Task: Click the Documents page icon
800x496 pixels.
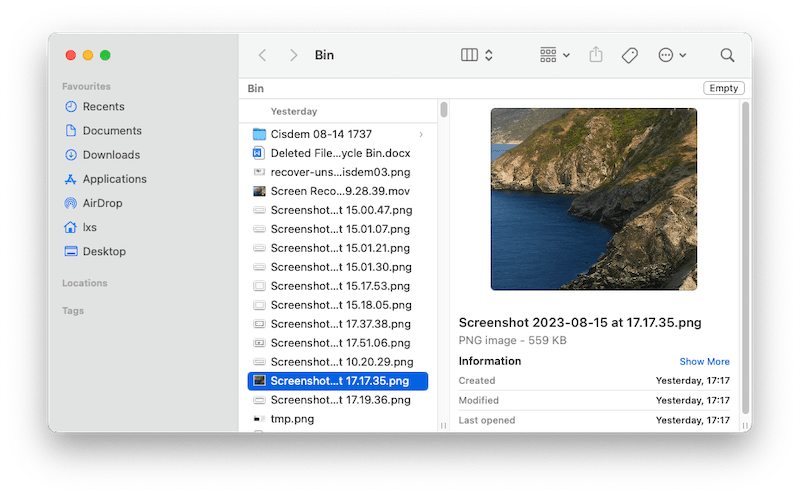Action: click(x=71, y=131)
